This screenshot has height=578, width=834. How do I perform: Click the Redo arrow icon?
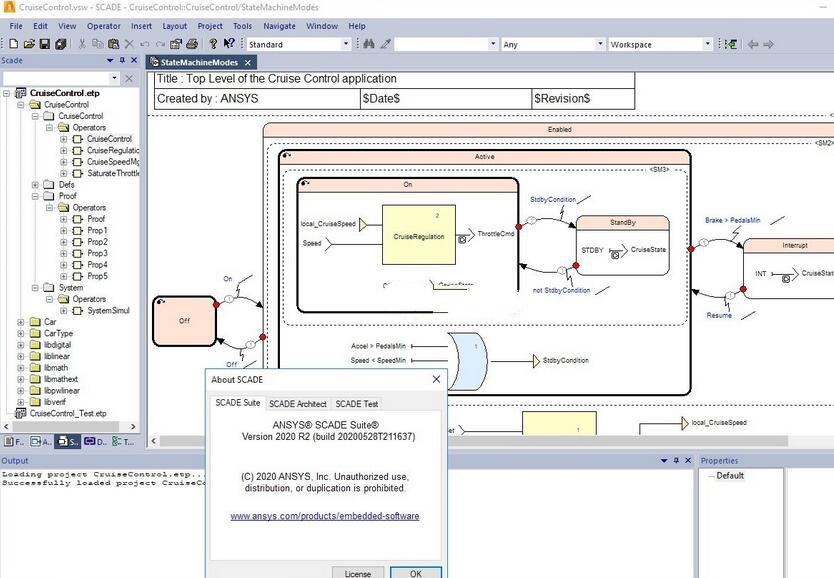point(160,44)
